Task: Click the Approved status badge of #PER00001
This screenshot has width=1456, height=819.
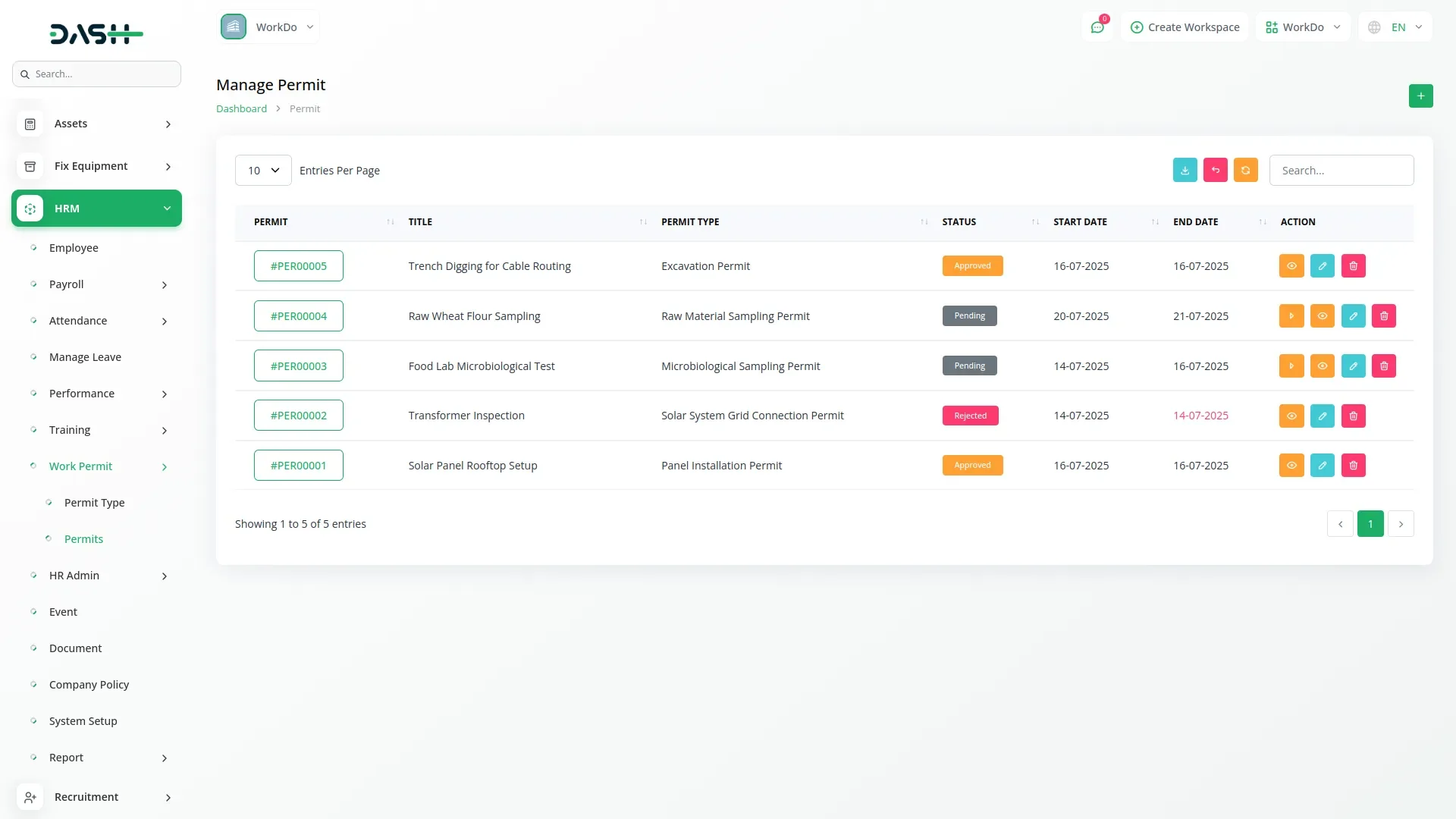Action: (972, 466)
